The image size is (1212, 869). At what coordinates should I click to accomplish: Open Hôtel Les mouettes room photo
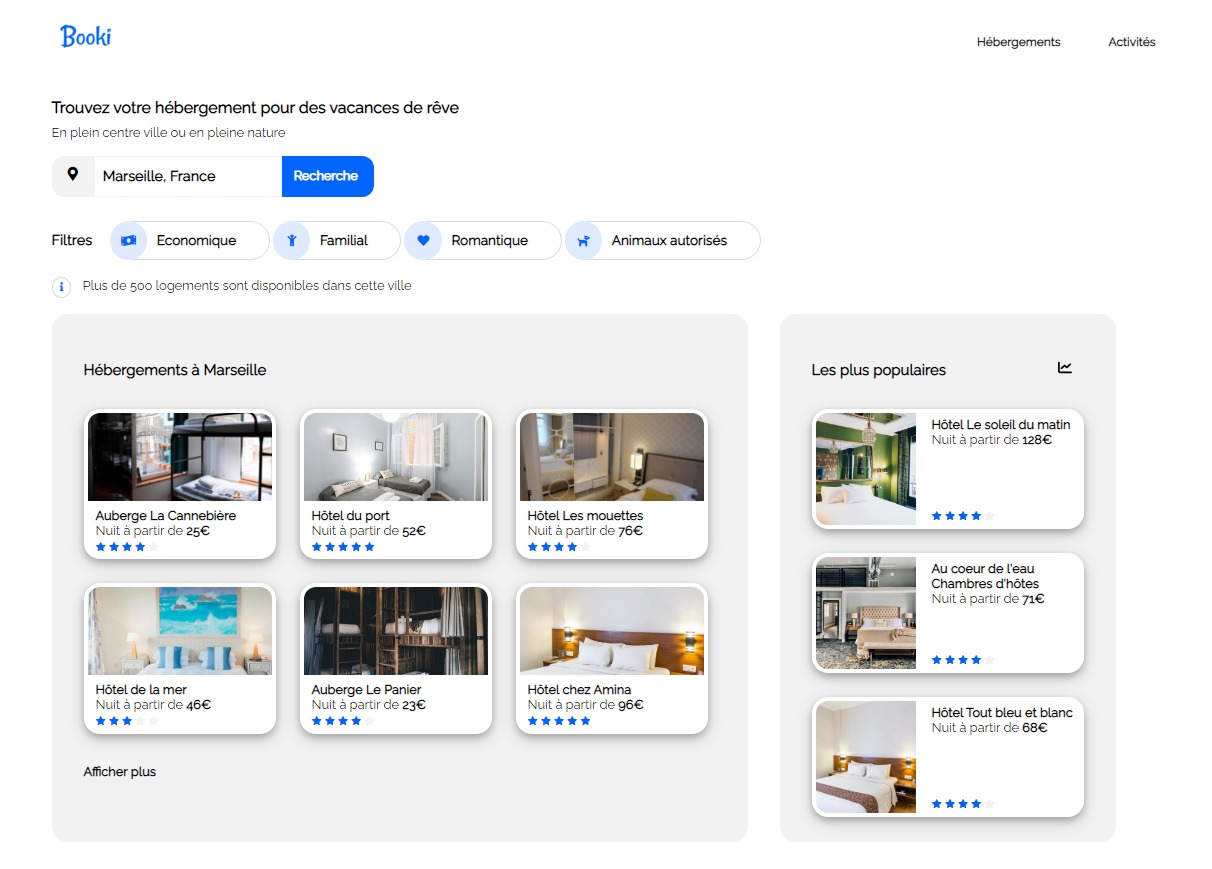(x=612, y=457)
